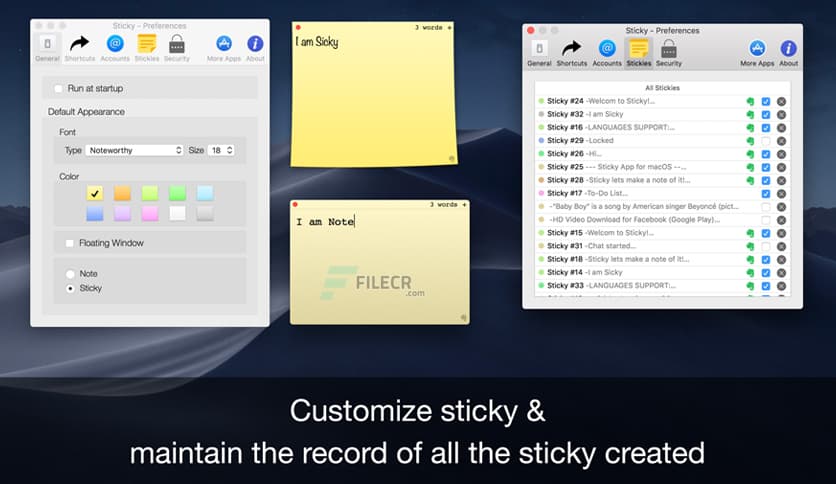This screenshot has height=484, width=836.
Task: Select row 'Sticky #25 --- Sticky App for macOS'
Action: [x=662, y=167]
